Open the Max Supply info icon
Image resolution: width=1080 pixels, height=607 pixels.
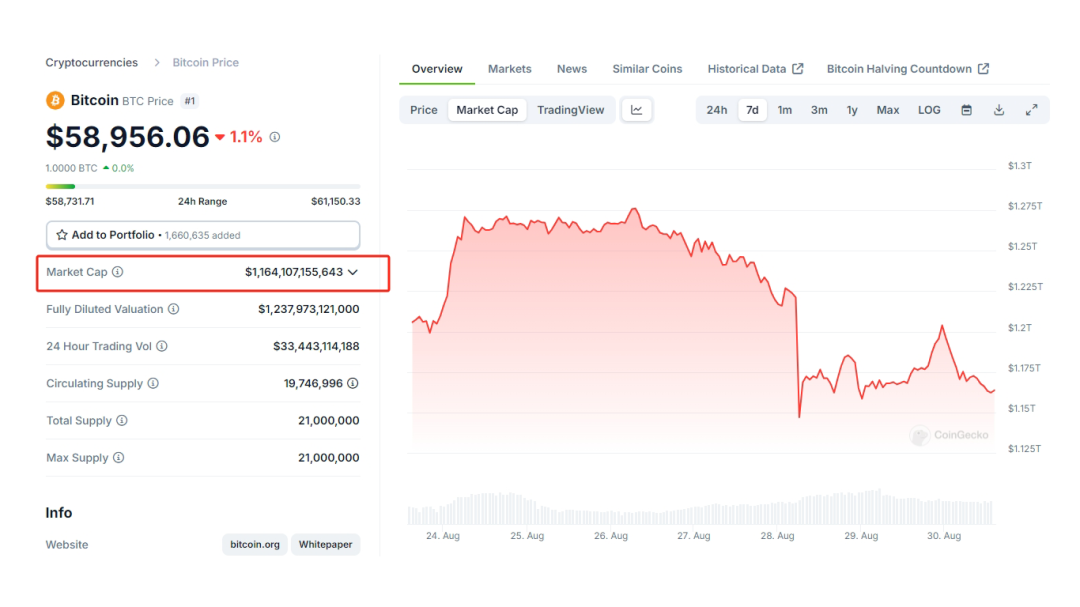coord(118,458)
